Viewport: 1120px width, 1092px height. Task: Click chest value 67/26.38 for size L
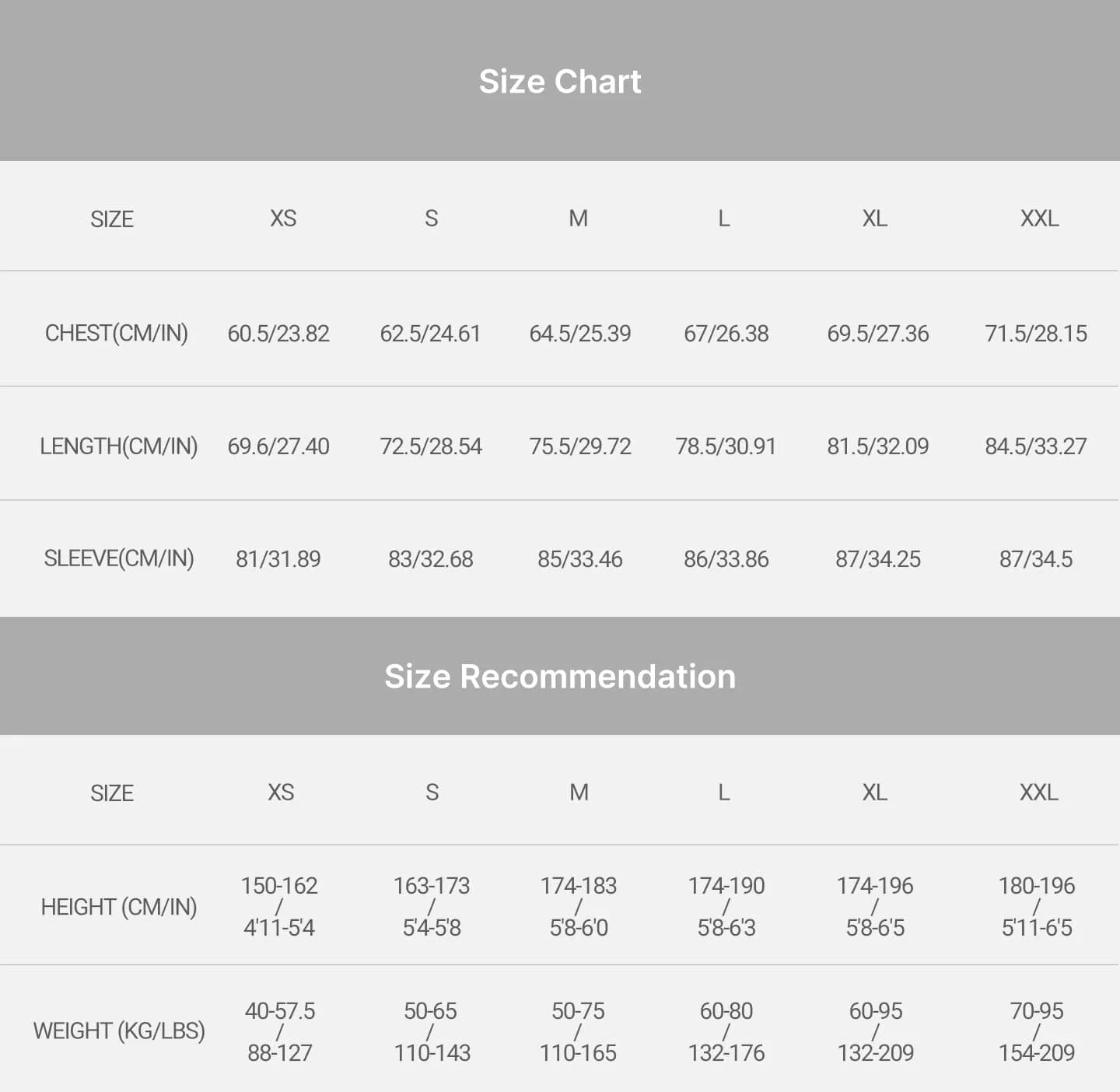[726, 334]
